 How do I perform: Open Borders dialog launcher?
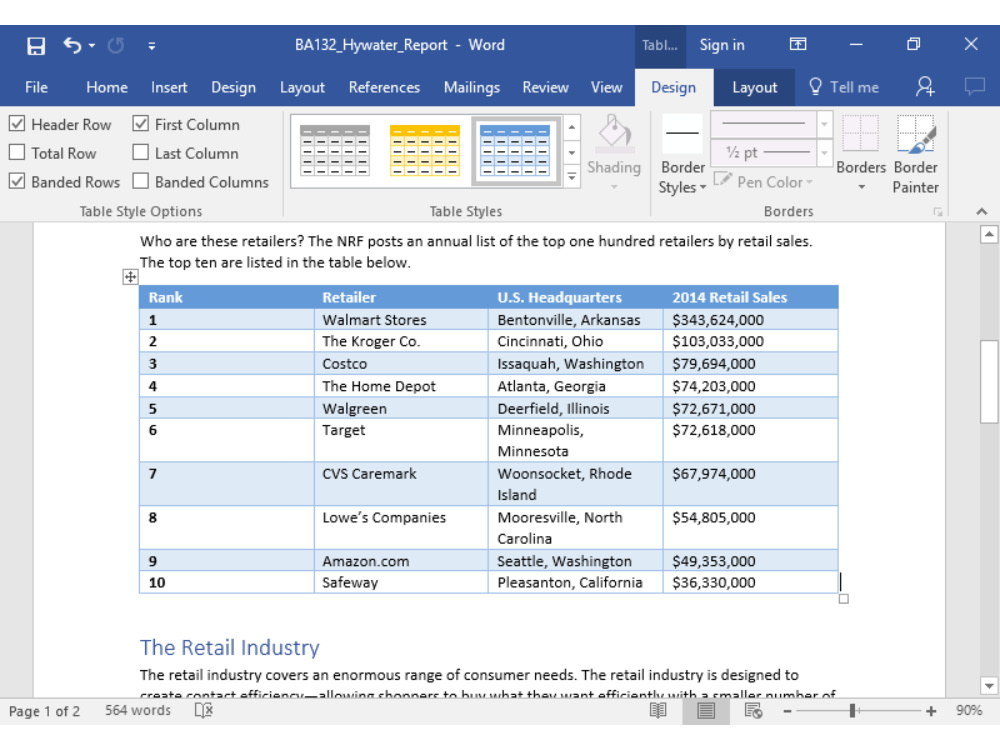point(938,212)
